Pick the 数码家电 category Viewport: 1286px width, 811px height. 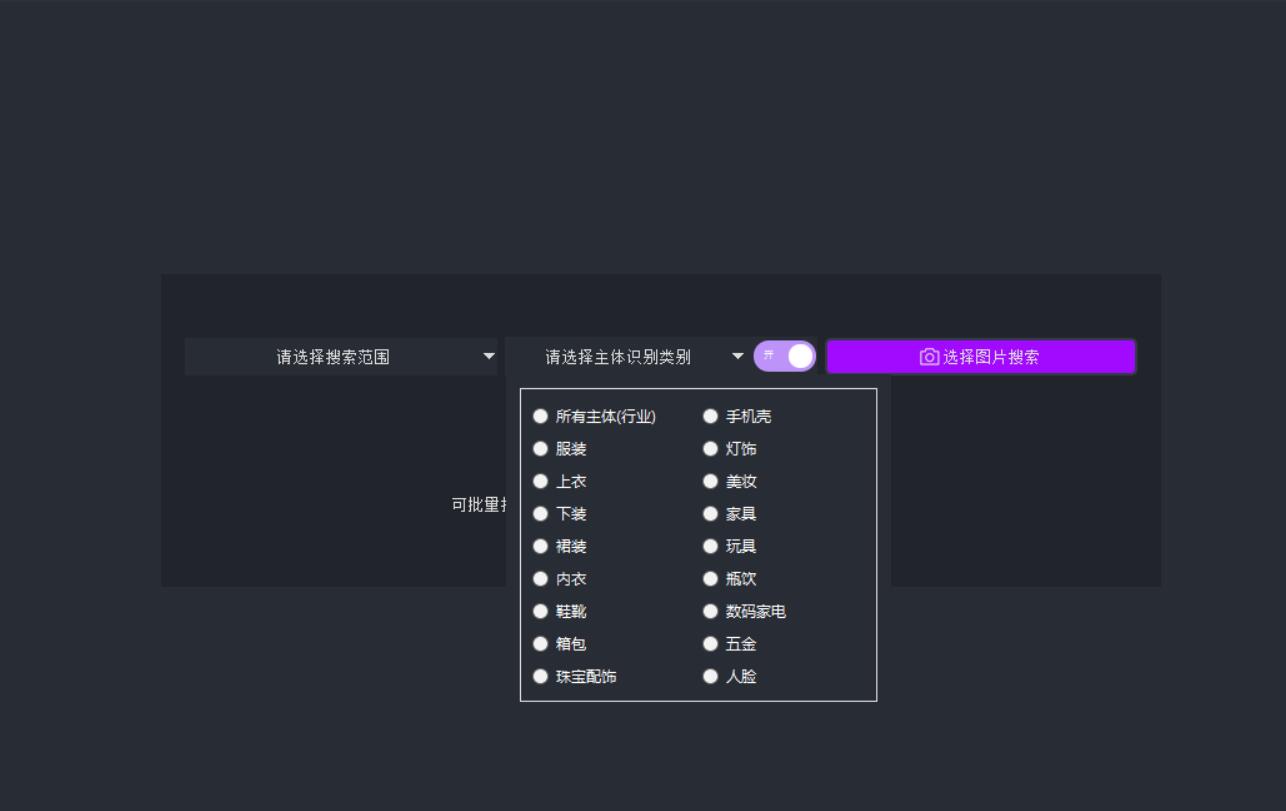click(710, 611)
